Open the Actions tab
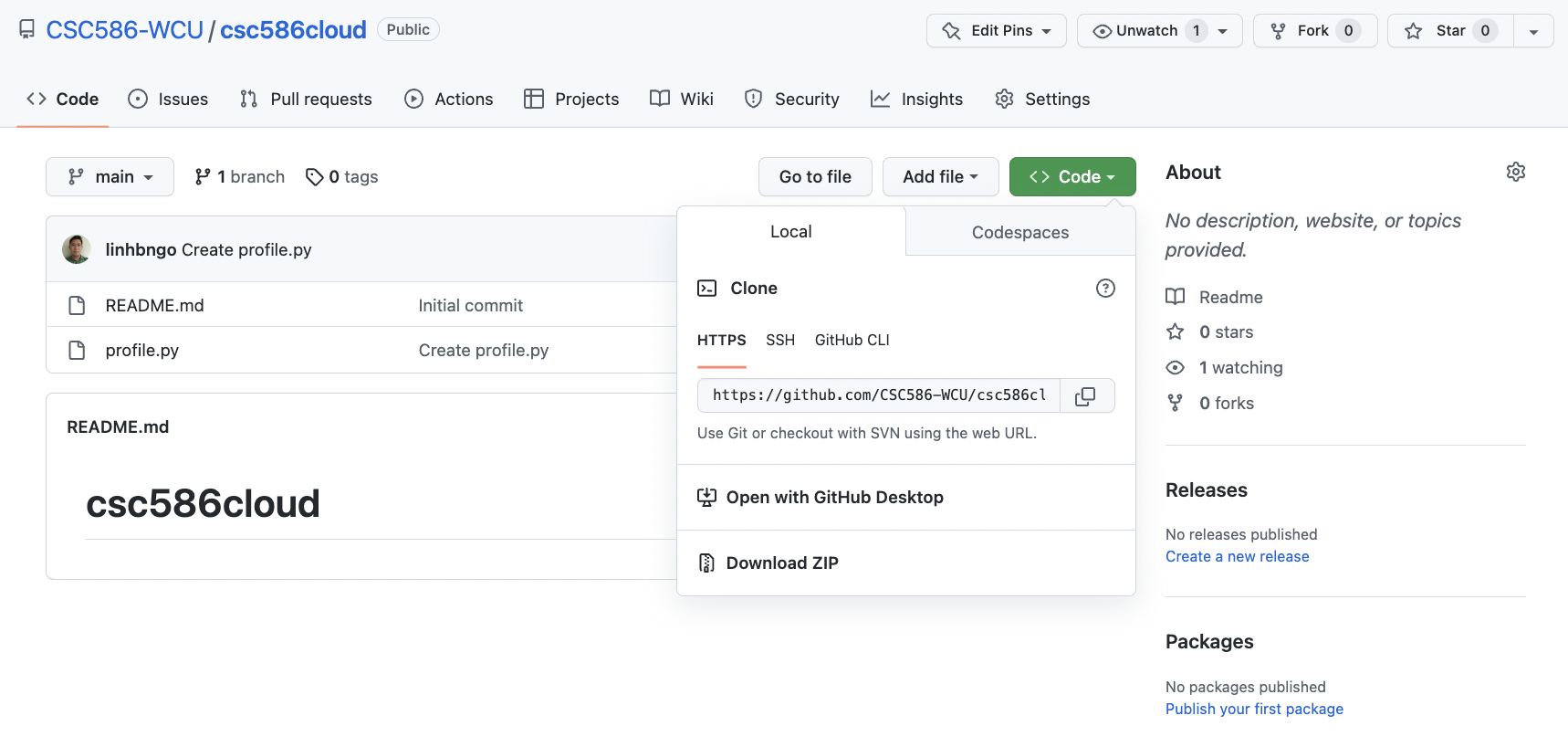Screen dimensions: 1568x747 pos(449,100)
